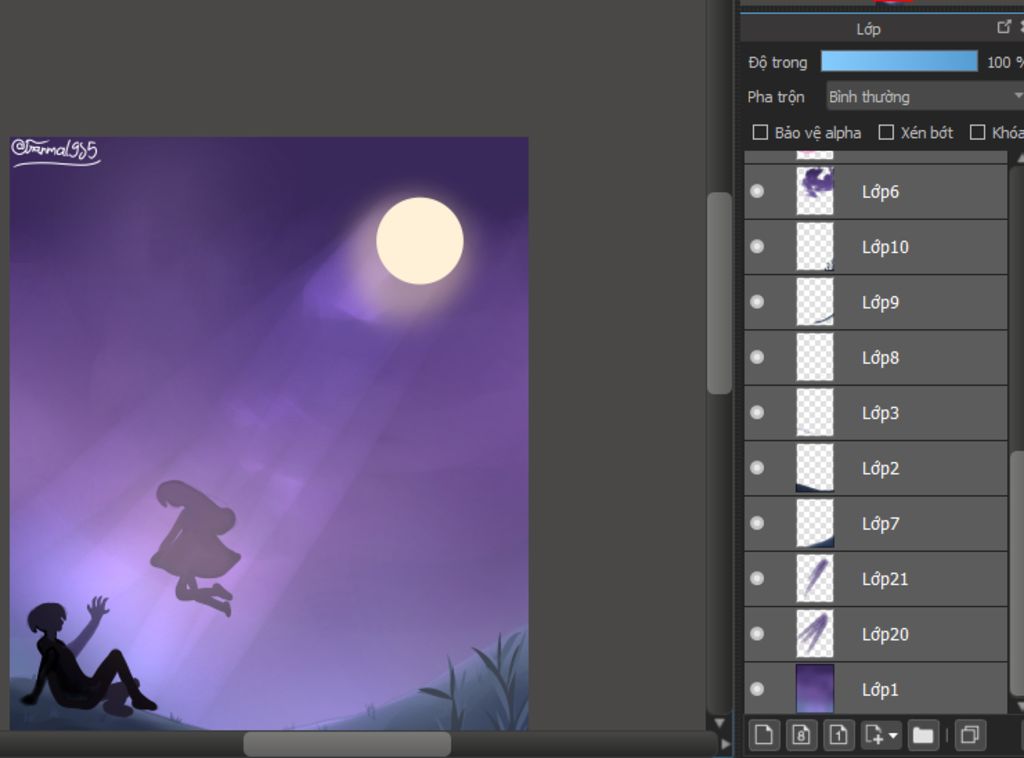Tick the Khóa lock checkbox

tap(978, 132)
